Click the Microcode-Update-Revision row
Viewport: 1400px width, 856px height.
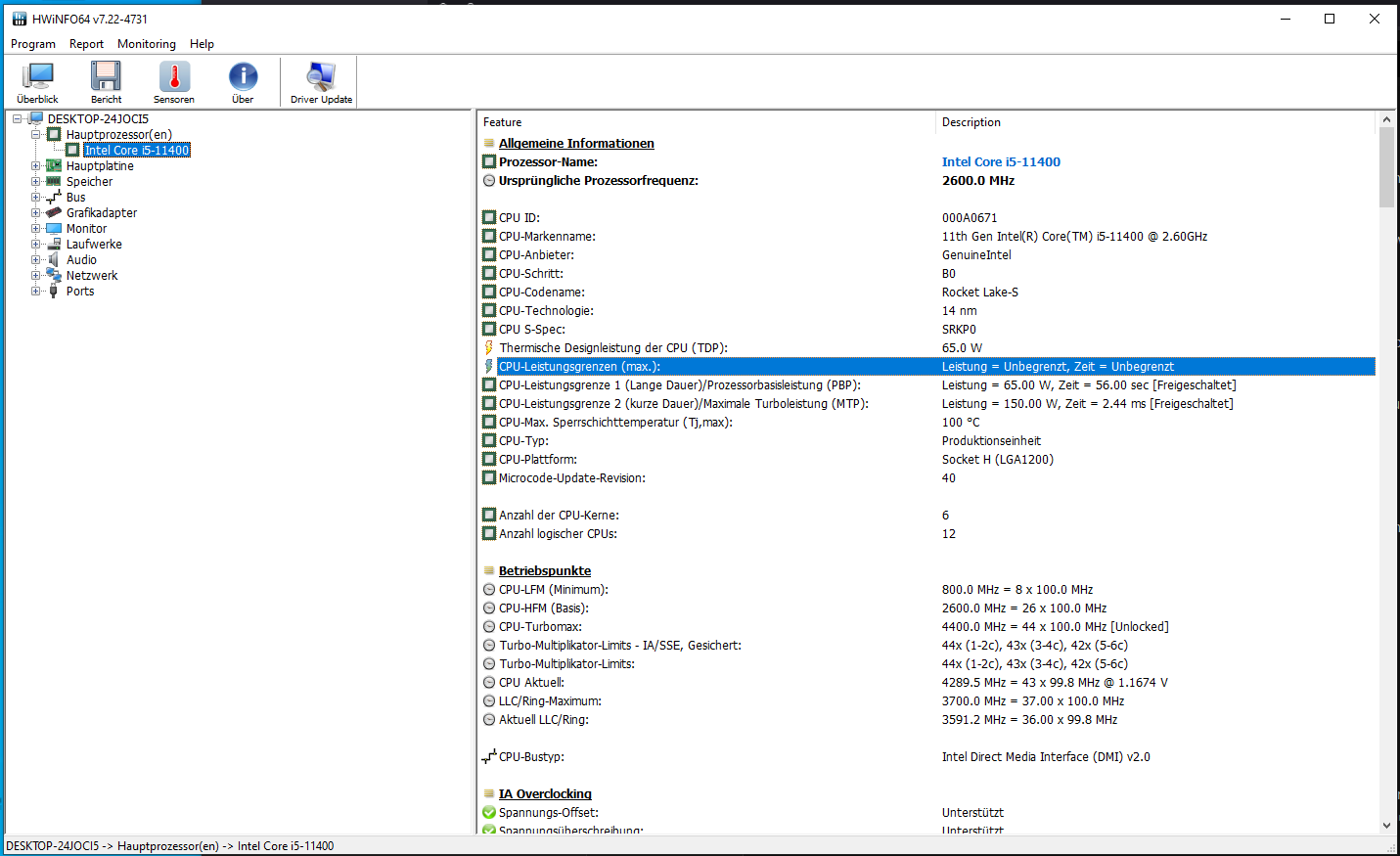click(927, 477)
